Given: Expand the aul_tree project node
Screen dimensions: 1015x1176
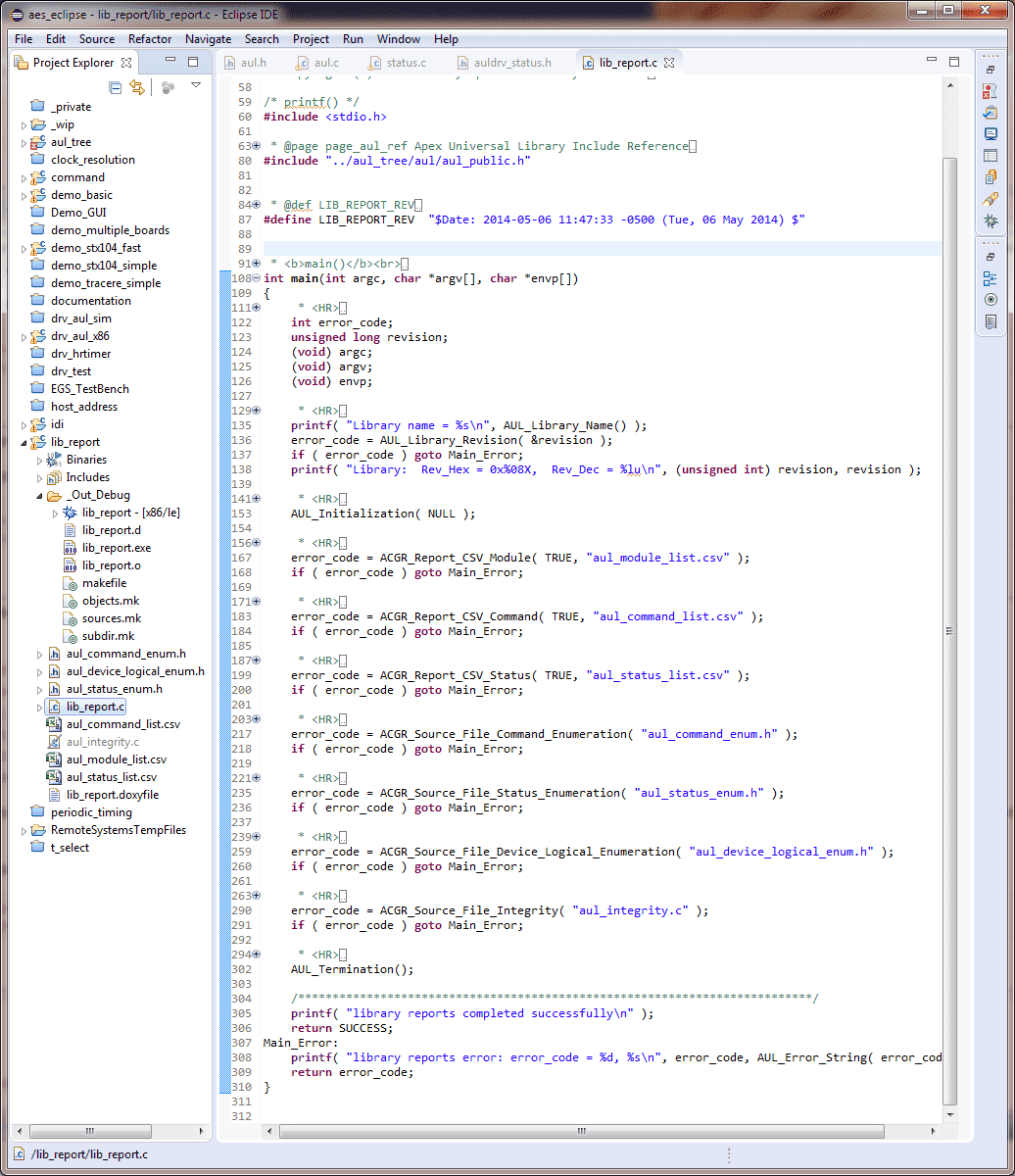Looking at the screenshot, I should coord(24,142).
